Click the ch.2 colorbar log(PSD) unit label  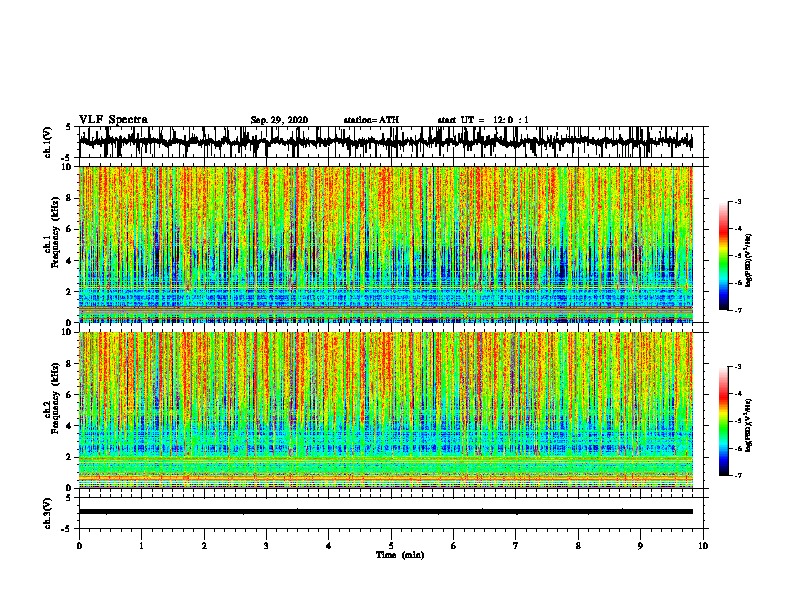tap(748, 425)
